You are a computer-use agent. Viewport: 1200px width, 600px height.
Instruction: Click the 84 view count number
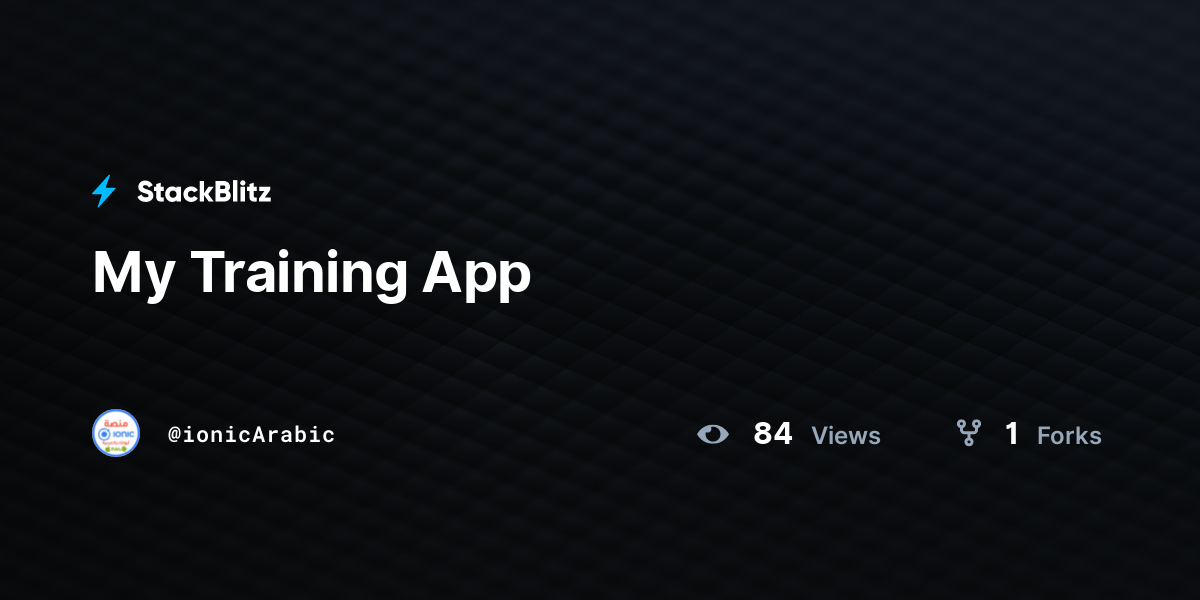[773, 434]
